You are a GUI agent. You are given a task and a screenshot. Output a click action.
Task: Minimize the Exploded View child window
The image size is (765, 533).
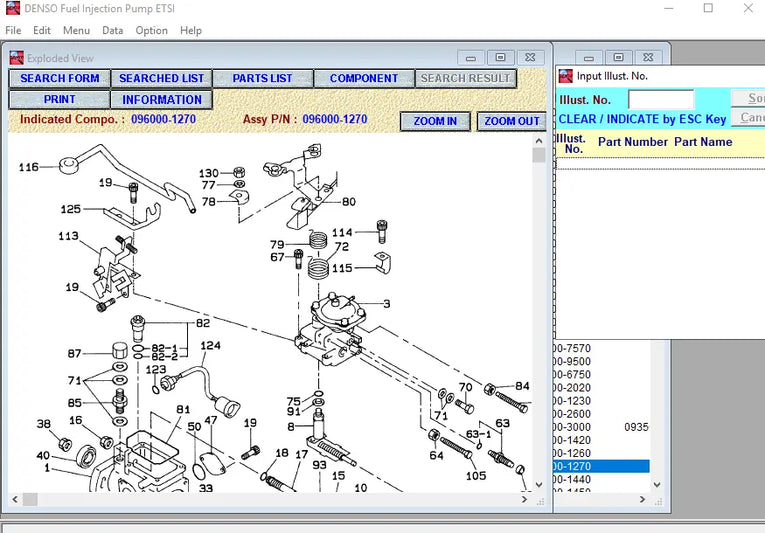pyautogui.click(x=471, y=58)
